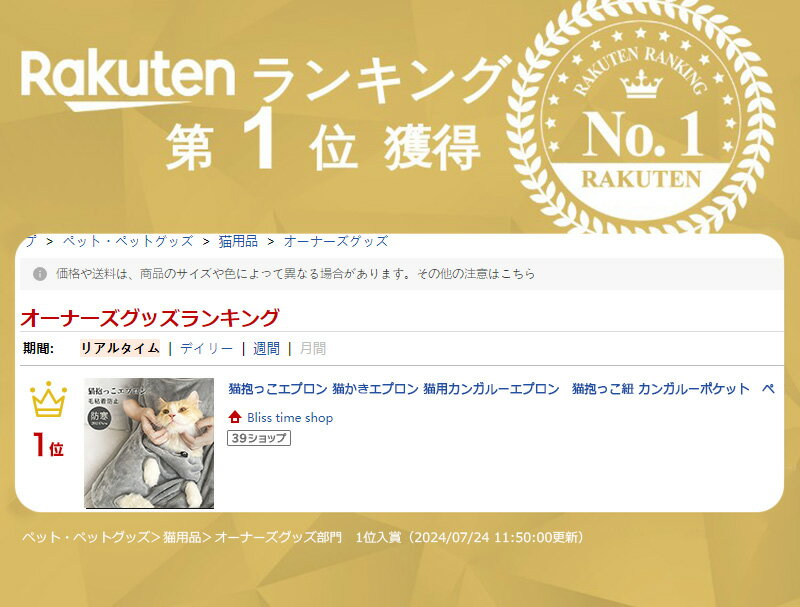Open the cat apron product thumbnail
This screenshot has width=800, height=607.
[x=149, y=443]
